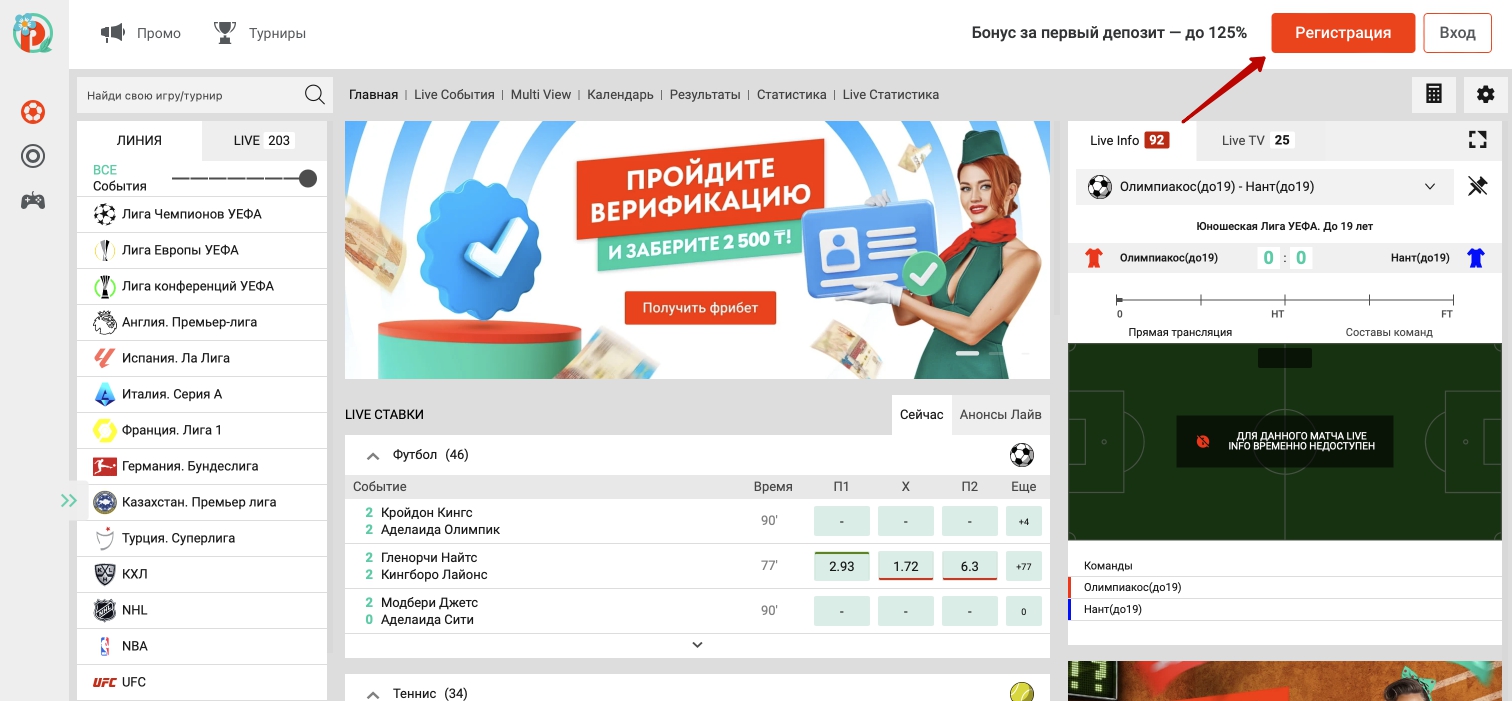Select the Анонсы Лайв tab
1512x701 pixels.
pos(1000,414)
